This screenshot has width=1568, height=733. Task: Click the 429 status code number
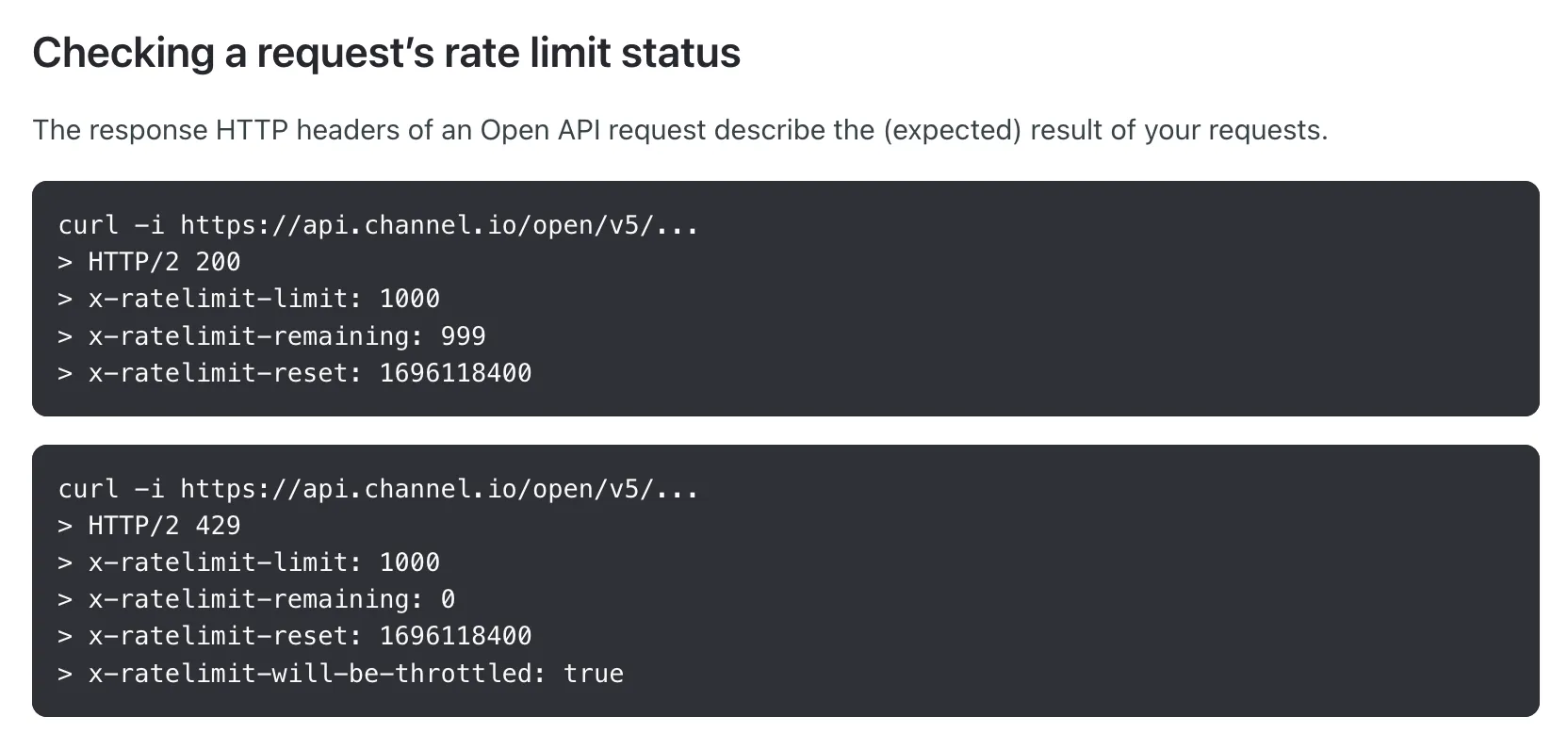[218, 526]
